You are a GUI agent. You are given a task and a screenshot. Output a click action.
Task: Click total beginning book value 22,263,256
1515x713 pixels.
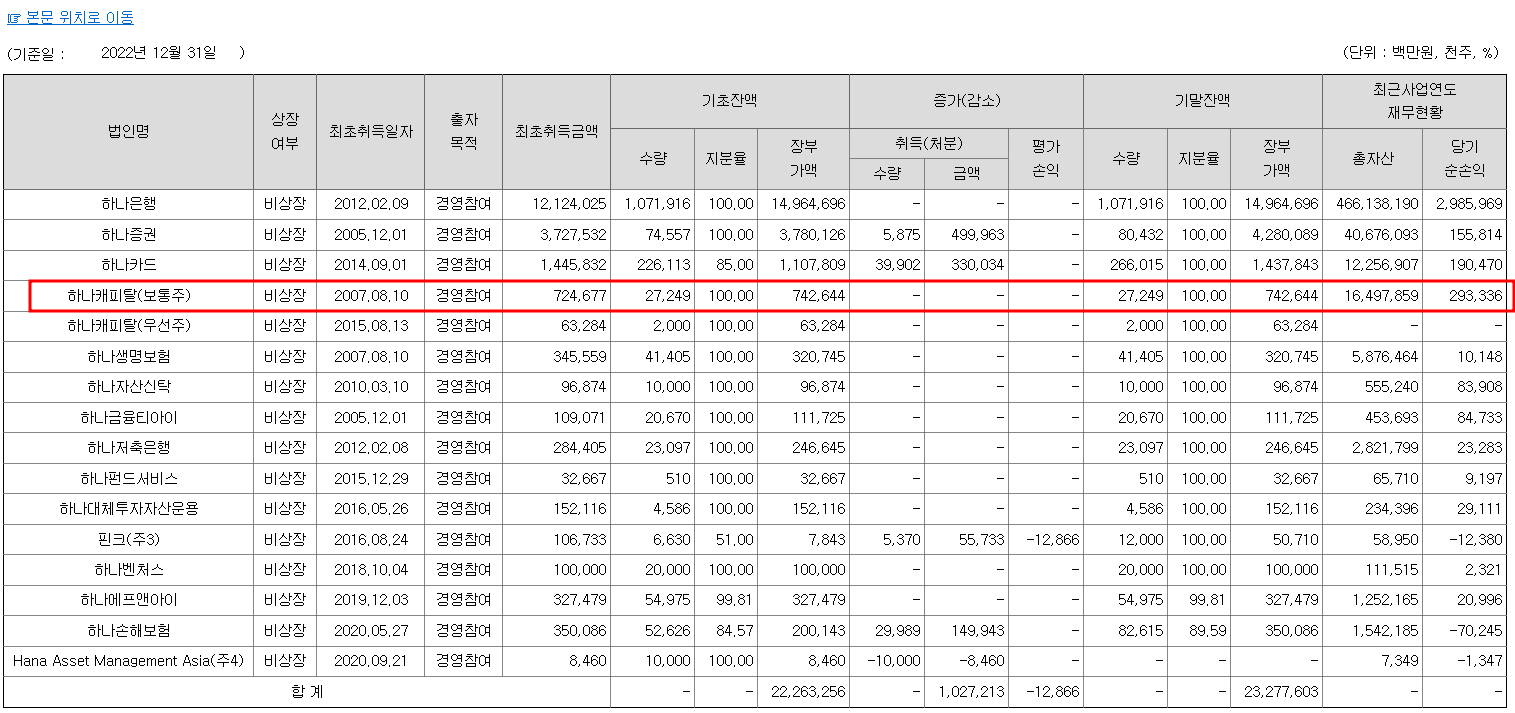[807, 692]
